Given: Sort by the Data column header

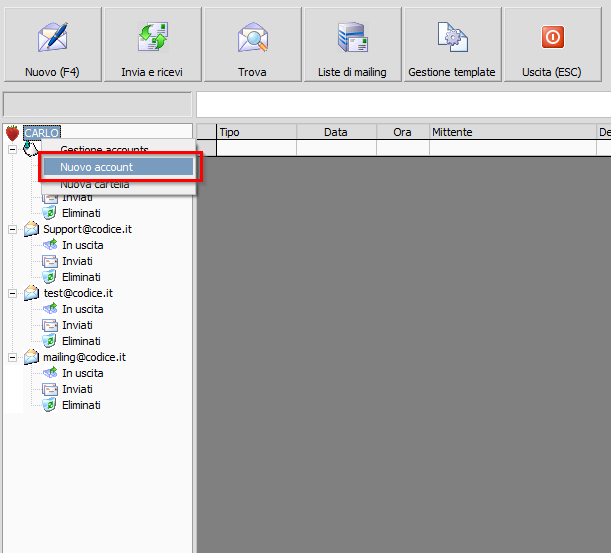Looking at the screenshot, I should coord(336,132).
